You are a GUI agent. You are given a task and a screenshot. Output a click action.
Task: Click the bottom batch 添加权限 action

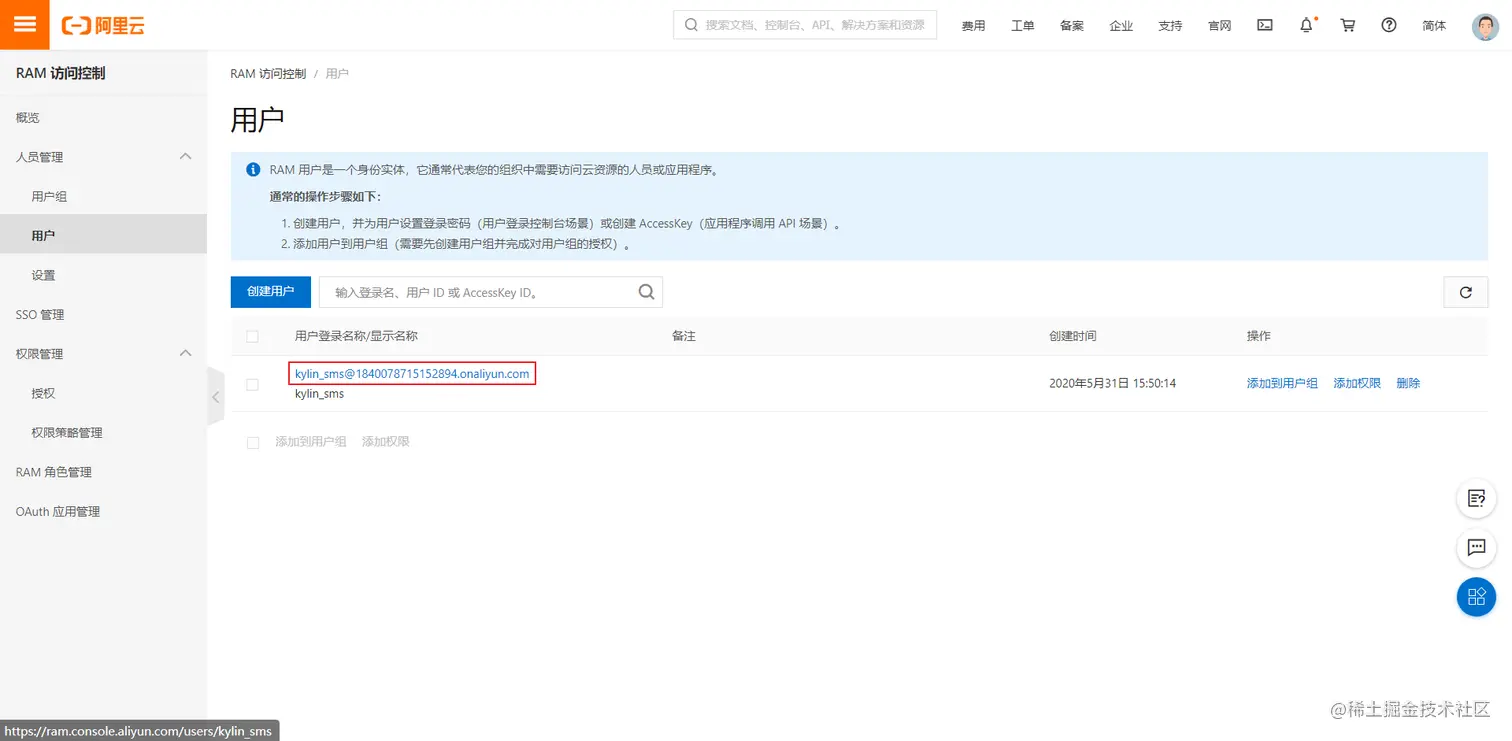coord(386,442)
